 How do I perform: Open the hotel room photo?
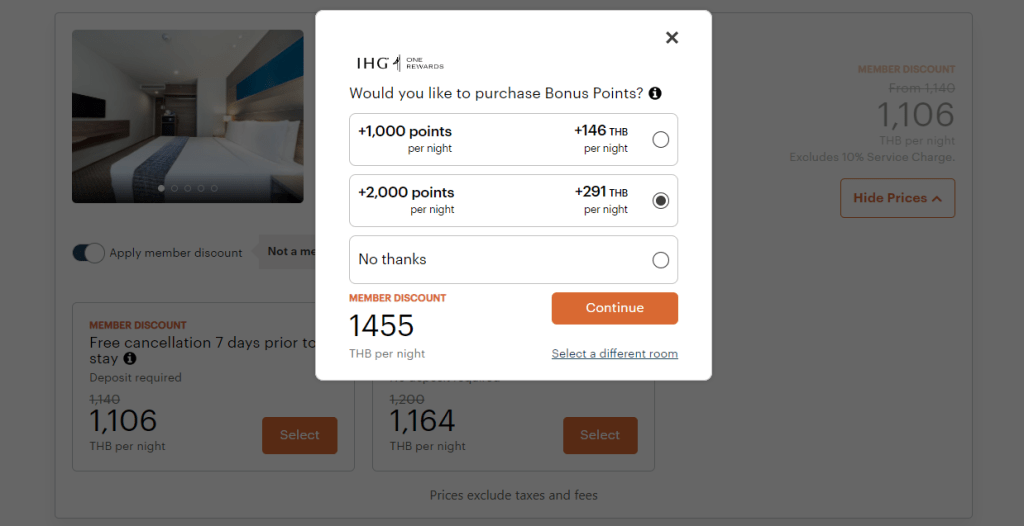(187, 110)
